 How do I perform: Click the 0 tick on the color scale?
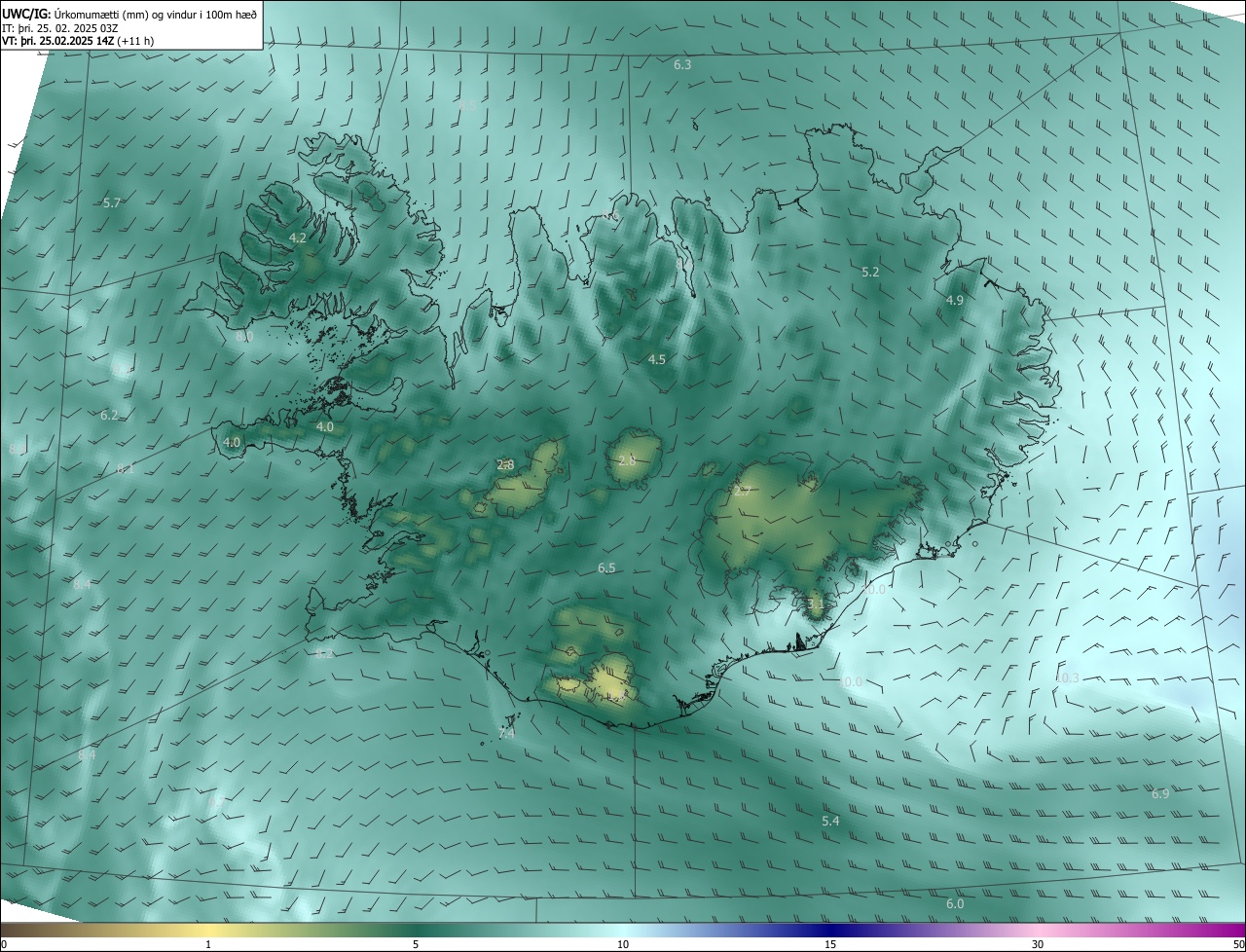click(4, 945)
